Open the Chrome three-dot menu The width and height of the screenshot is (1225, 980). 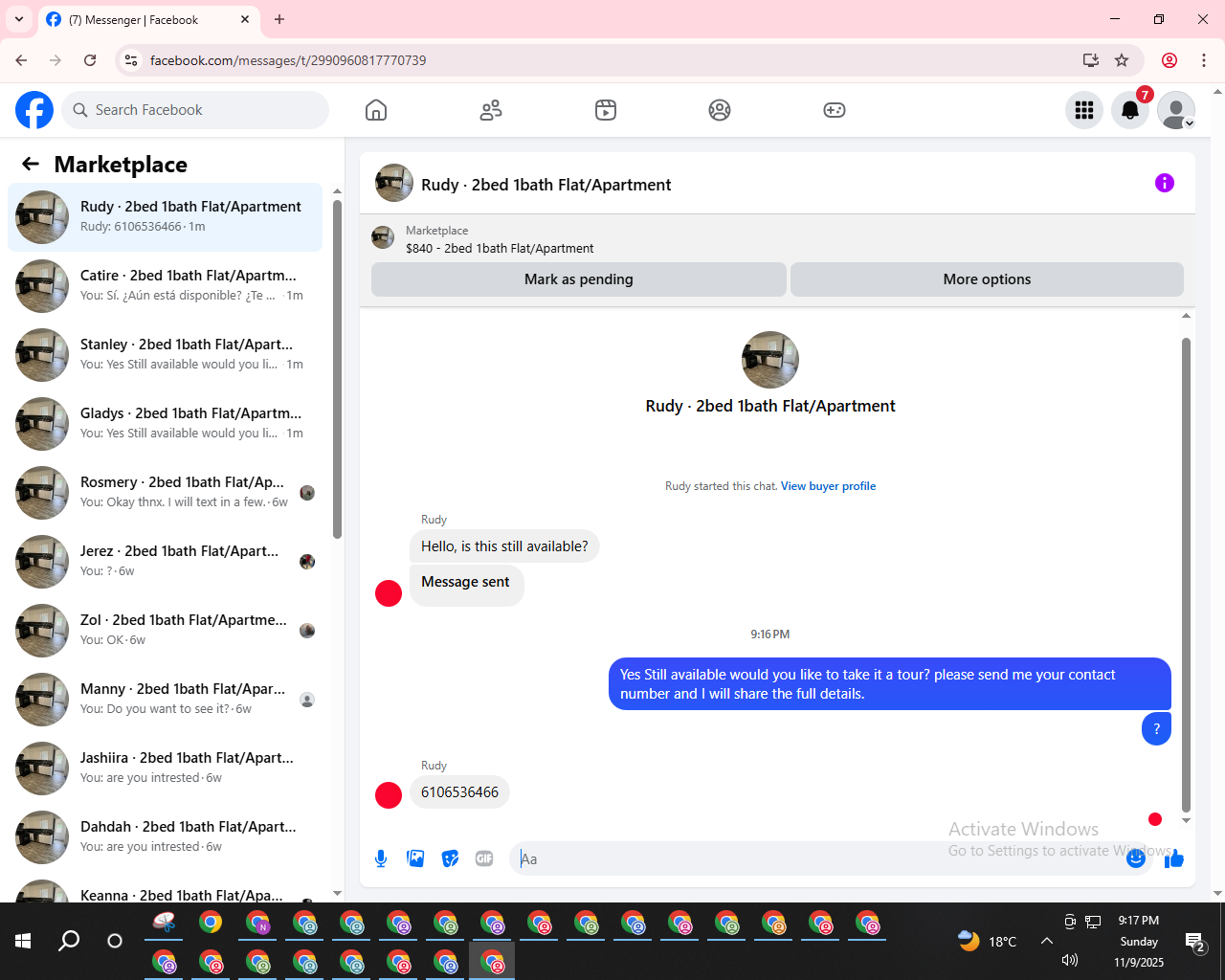tap(1204, 60)
